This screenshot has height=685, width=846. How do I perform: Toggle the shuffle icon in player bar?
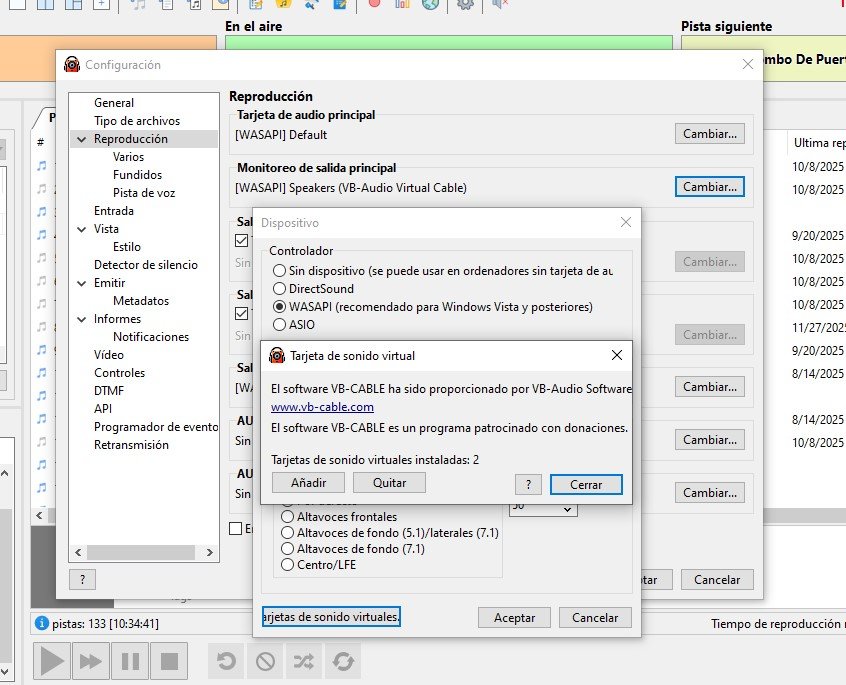click(304, 661)
